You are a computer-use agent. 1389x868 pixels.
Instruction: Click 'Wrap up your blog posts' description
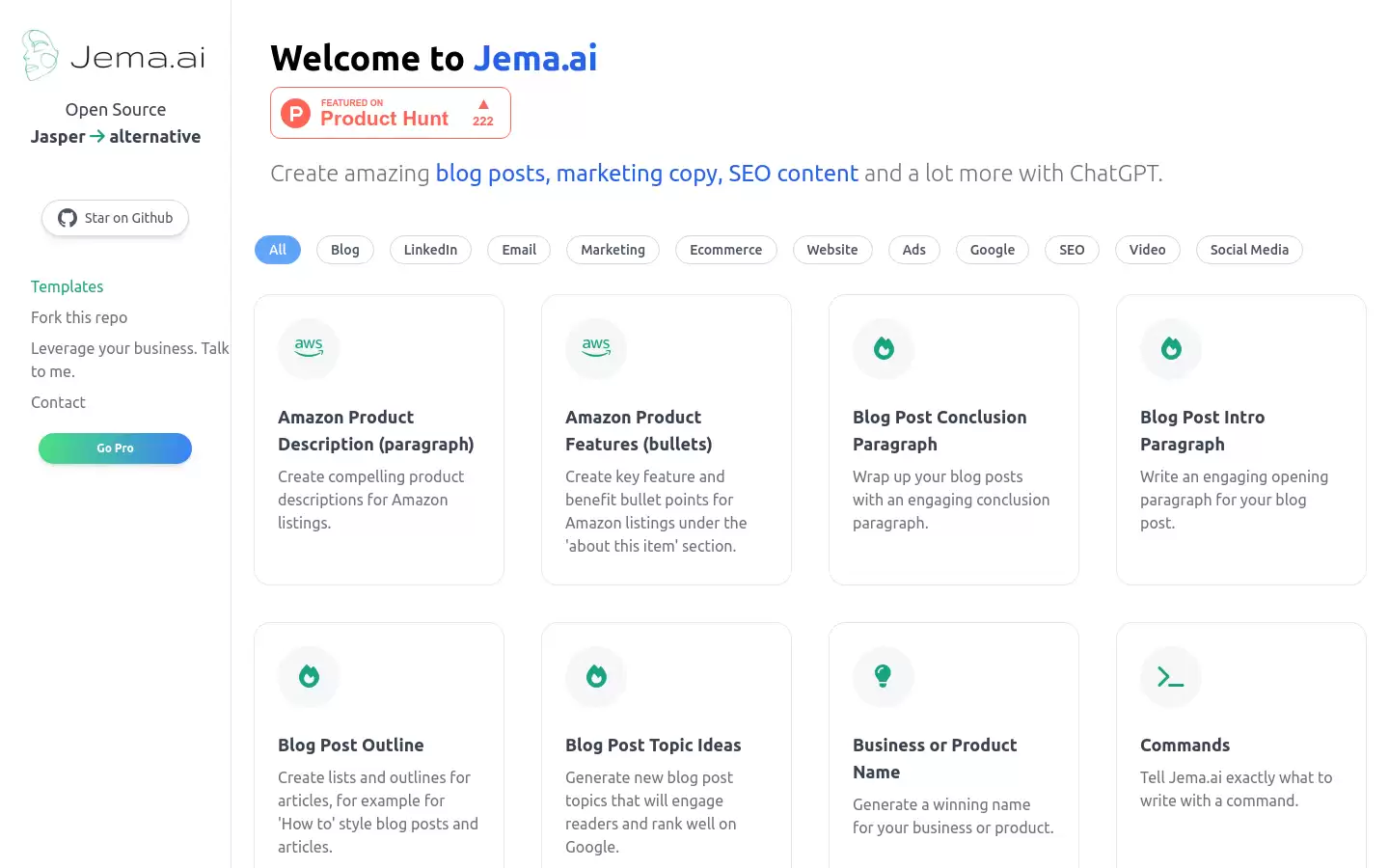pyautogui.click(x=951, y=500)
